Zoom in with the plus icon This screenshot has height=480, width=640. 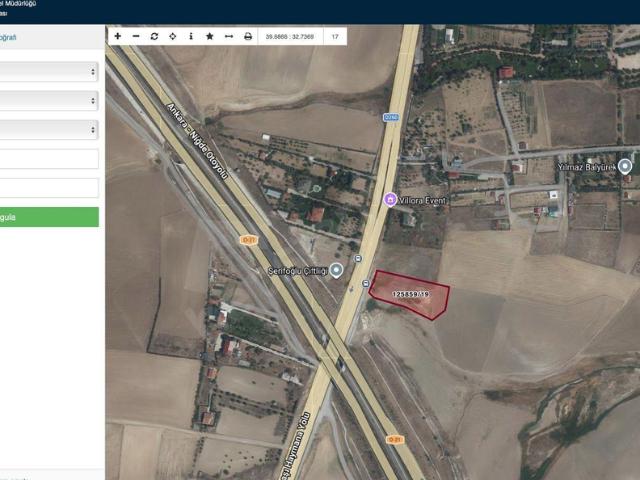[118, 36]
